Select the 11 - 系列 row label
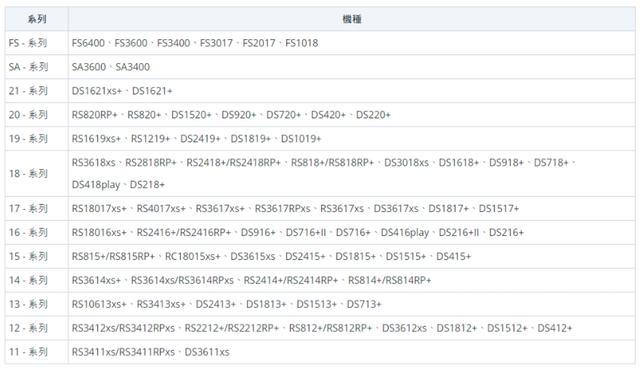640x371 pixels. [28, 352]
